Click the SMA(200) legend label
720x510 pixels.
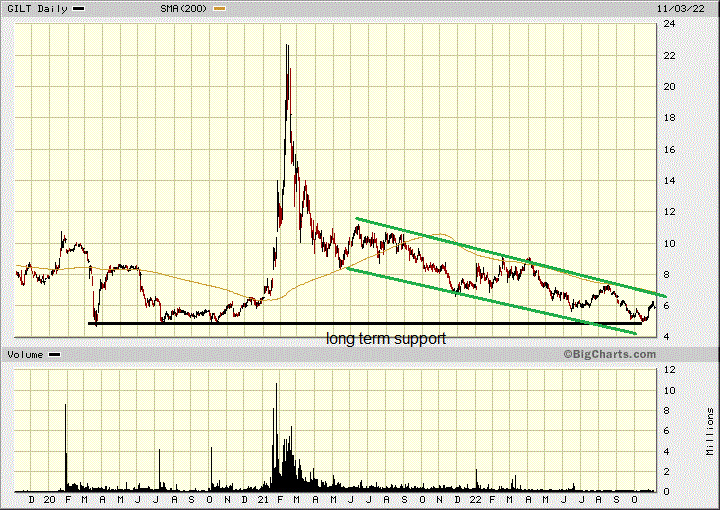[184, 9]
